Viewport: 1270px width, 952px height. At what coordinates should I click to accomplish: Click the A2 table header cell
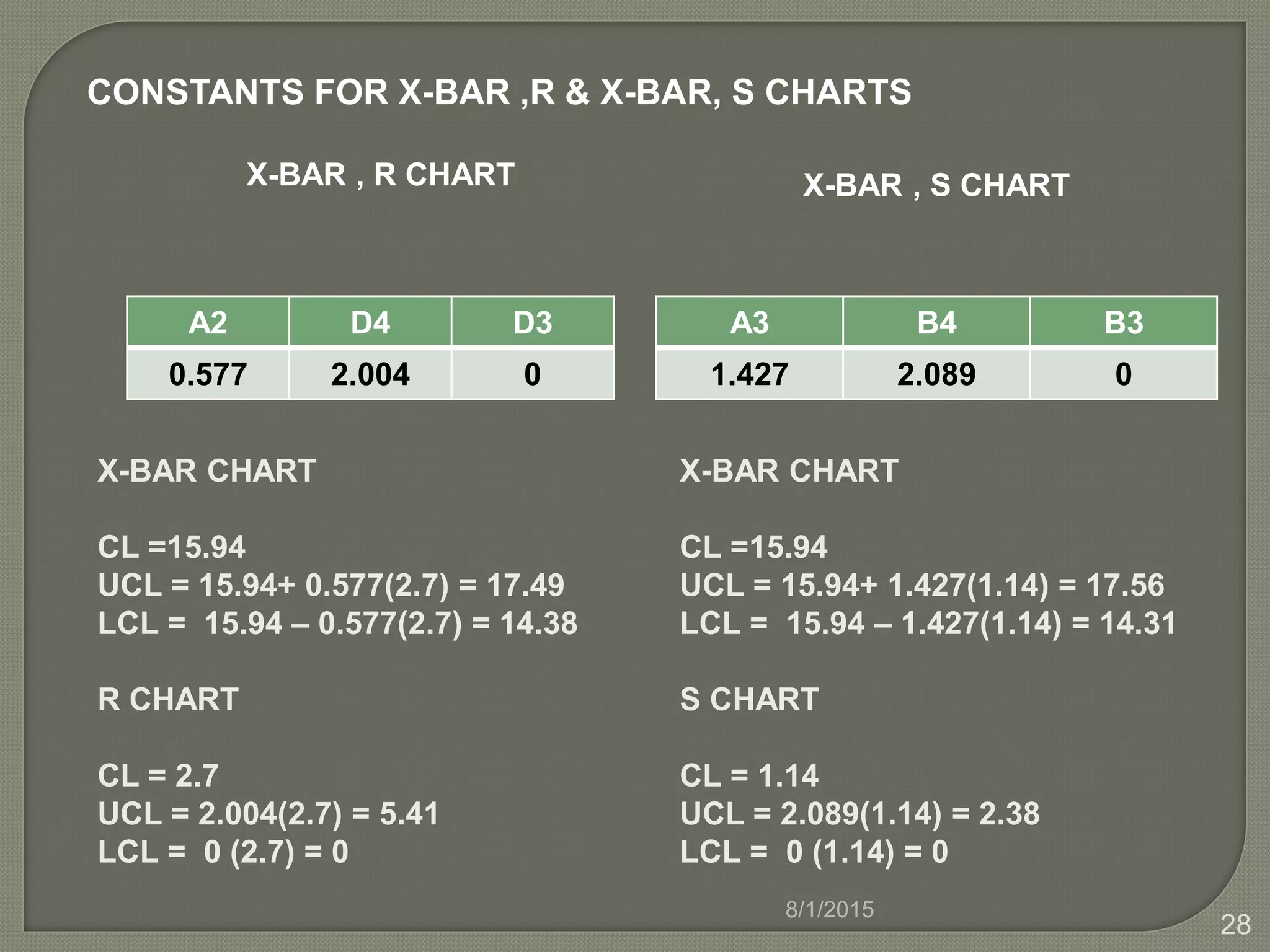coord(208,322)
